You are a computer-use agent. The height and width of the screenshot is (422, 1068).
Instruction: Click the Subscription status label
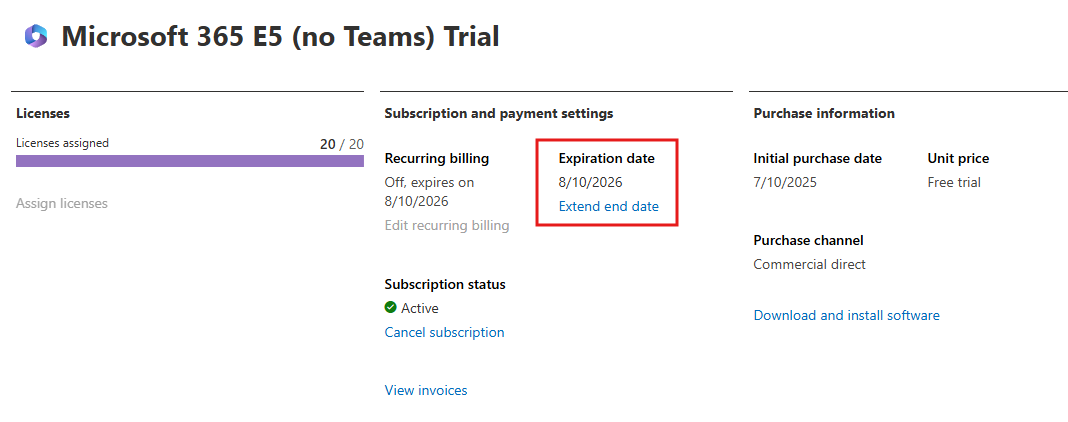coord(444,284)
